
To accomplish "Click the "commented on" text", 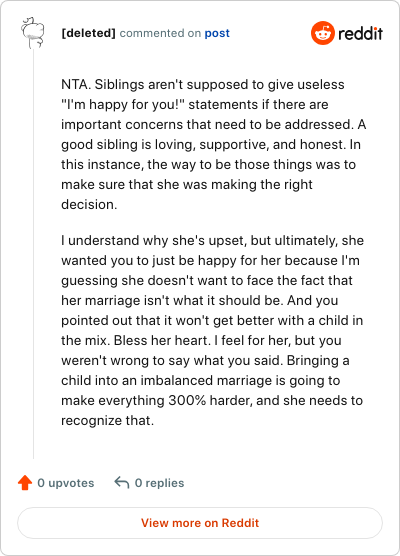I will [x=160, y=33].
